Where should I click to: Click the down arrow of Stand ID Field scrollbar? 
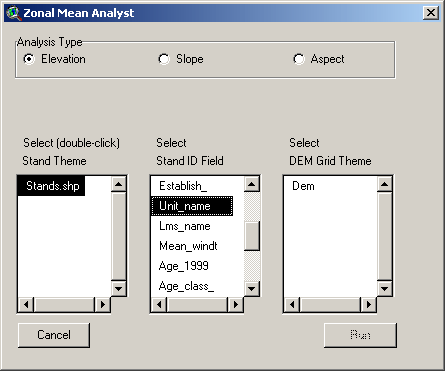[x=252, y=288]
